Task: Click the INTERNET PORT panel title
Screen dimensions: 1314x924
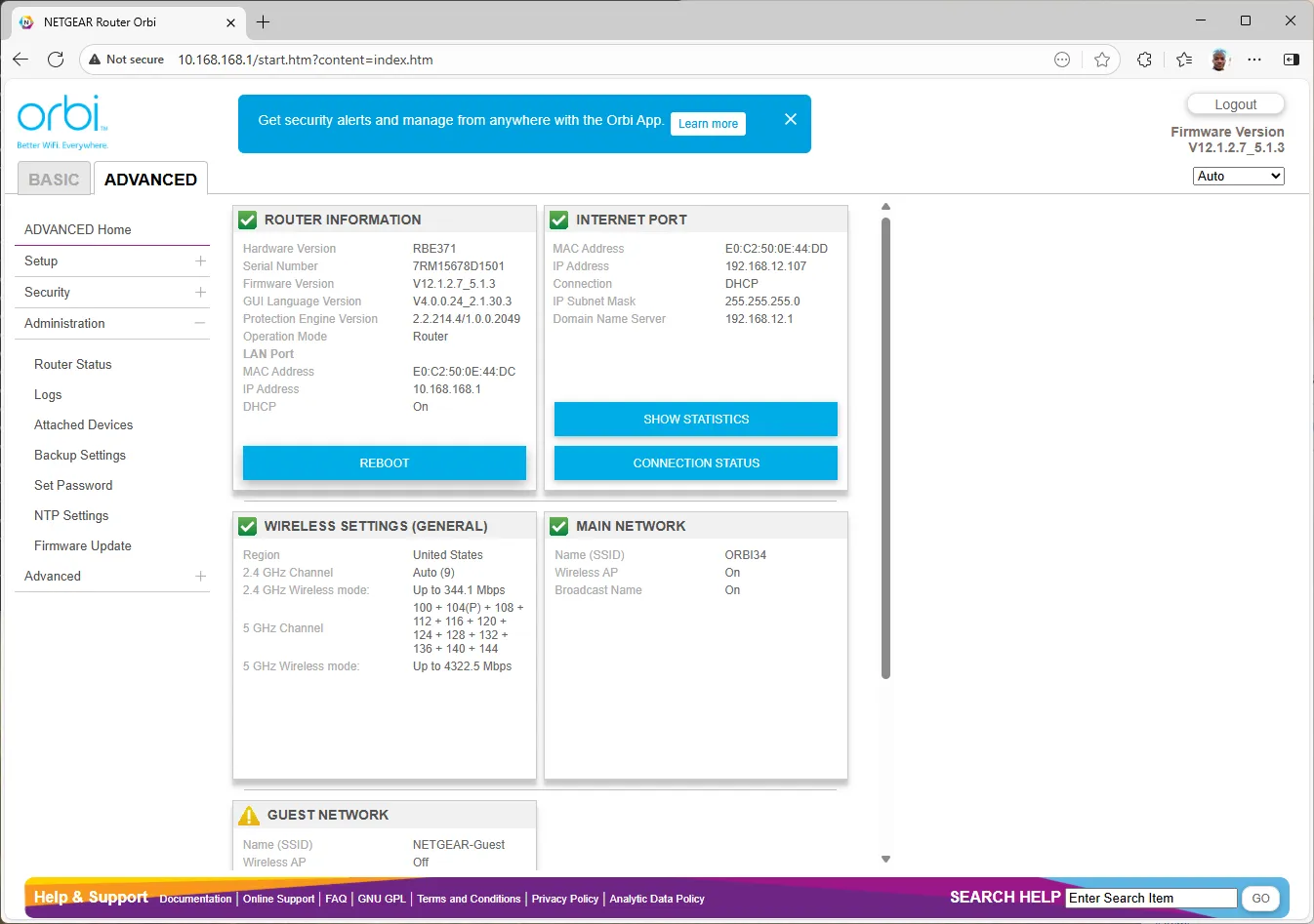Action: 632,220
